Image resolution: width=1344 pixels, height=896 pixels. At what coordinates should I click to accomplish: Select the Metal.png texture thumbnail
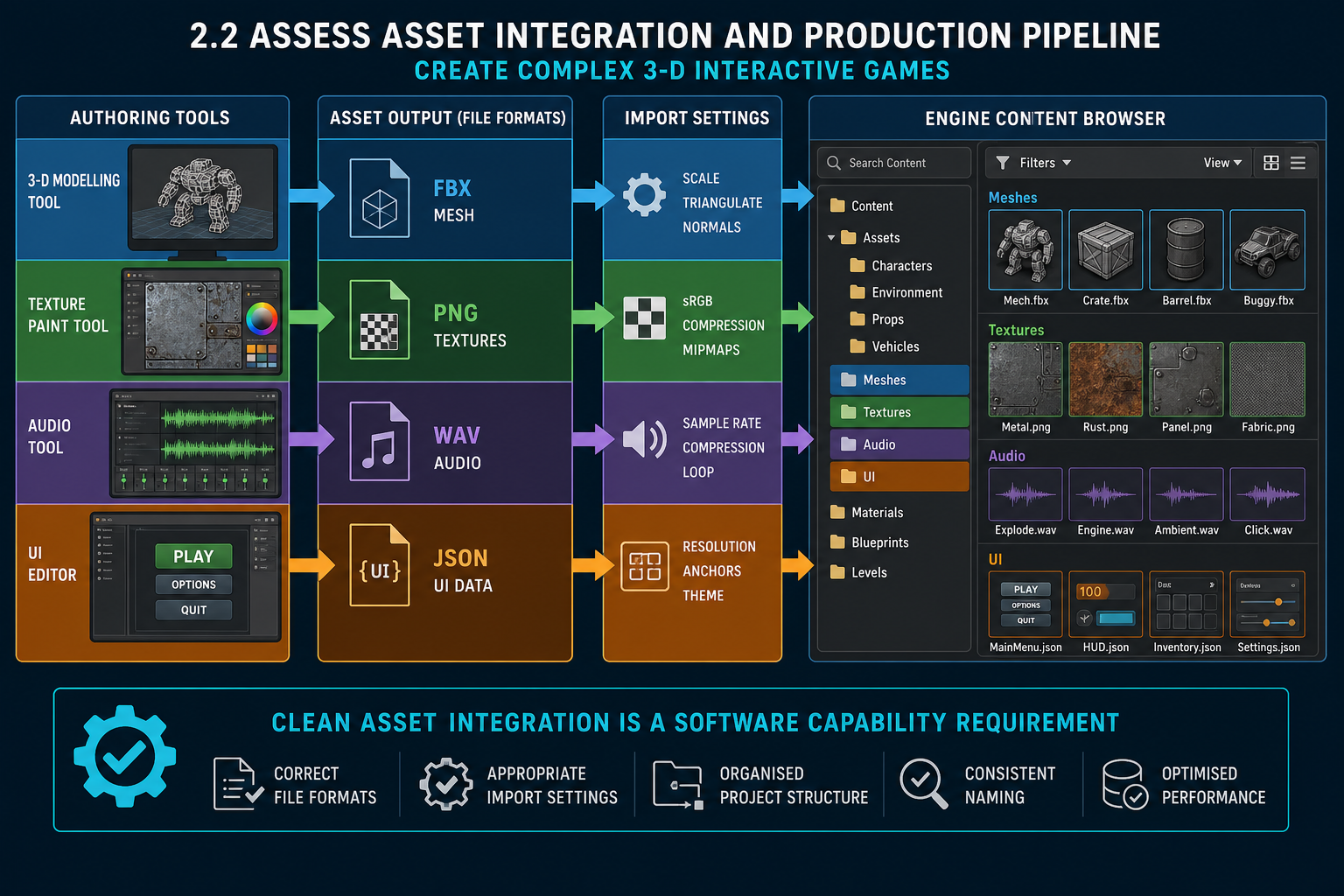pyautogui.click(x=1025, y=379)
